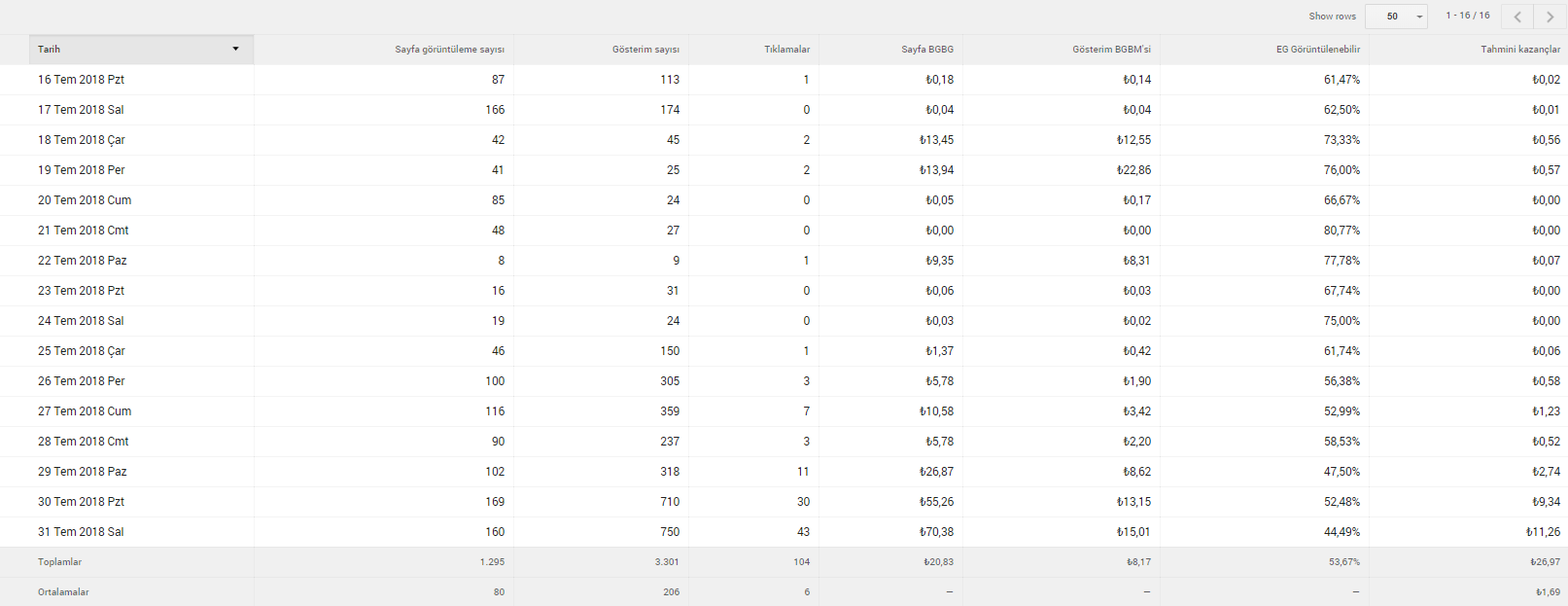Click the Toplamlar totals row label
The image size is (1568, 606).
click(59, 562)
